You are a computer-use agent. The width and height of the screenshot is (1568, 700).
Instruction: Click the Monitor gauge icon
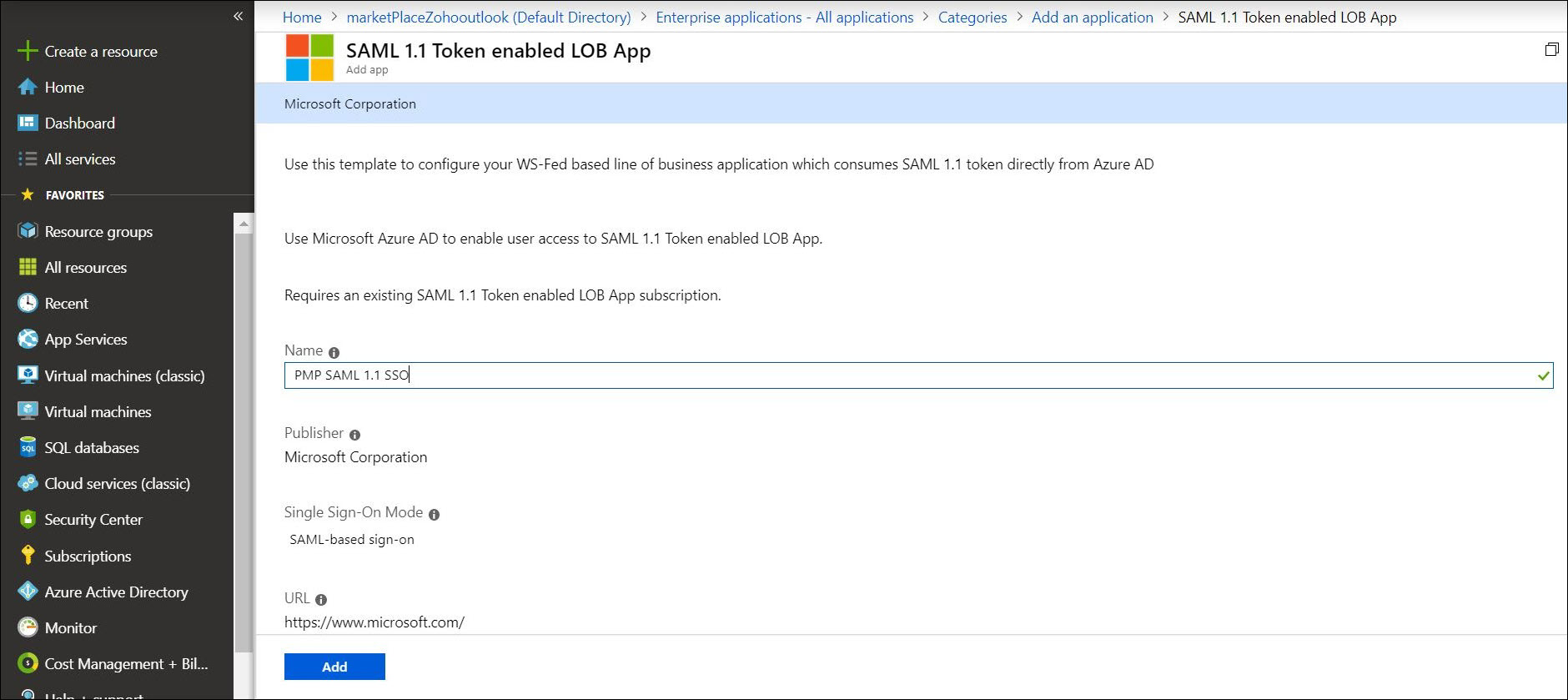click(x=28, y=627)
